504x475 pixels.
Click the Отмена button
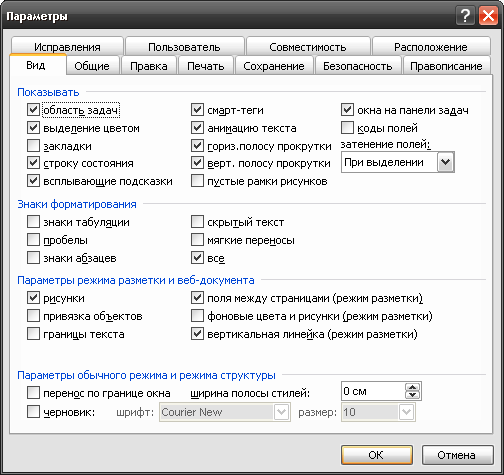[457, 455]
